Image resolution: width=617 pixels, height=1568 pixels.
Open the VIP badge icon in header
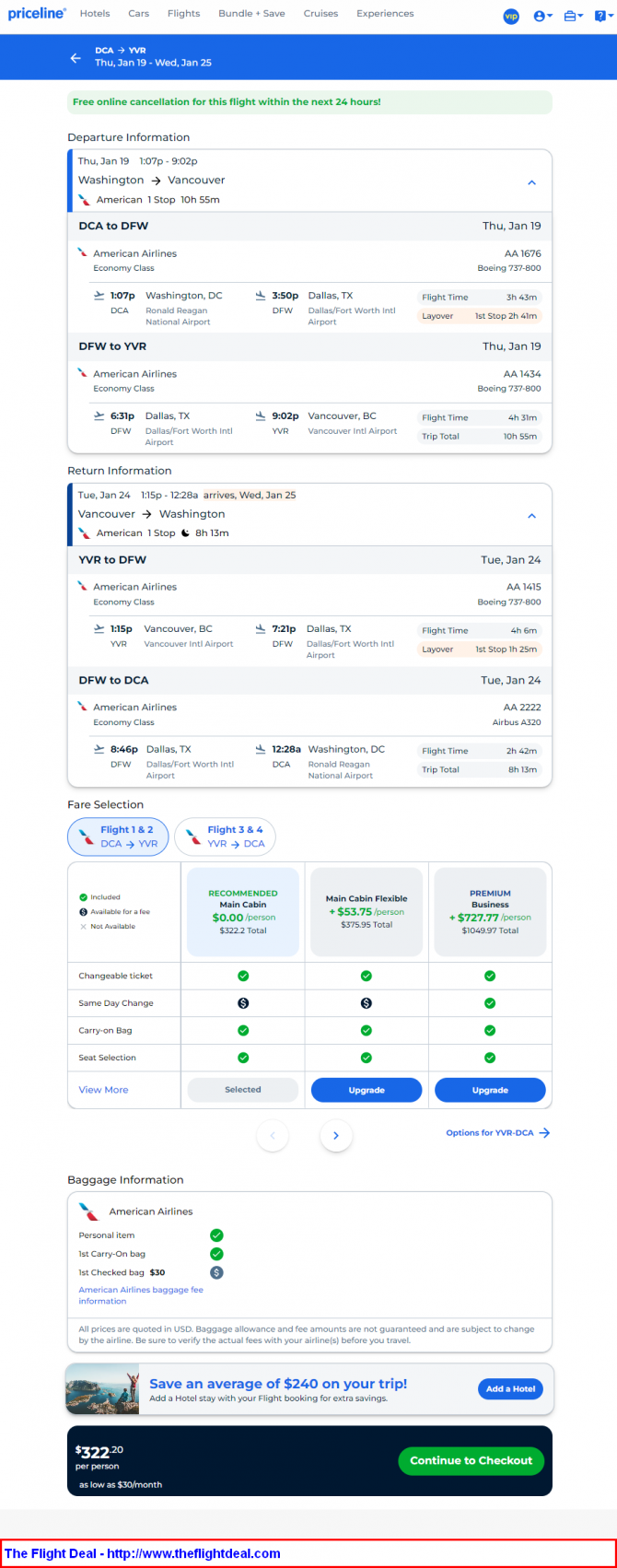(x=511, y=16)
